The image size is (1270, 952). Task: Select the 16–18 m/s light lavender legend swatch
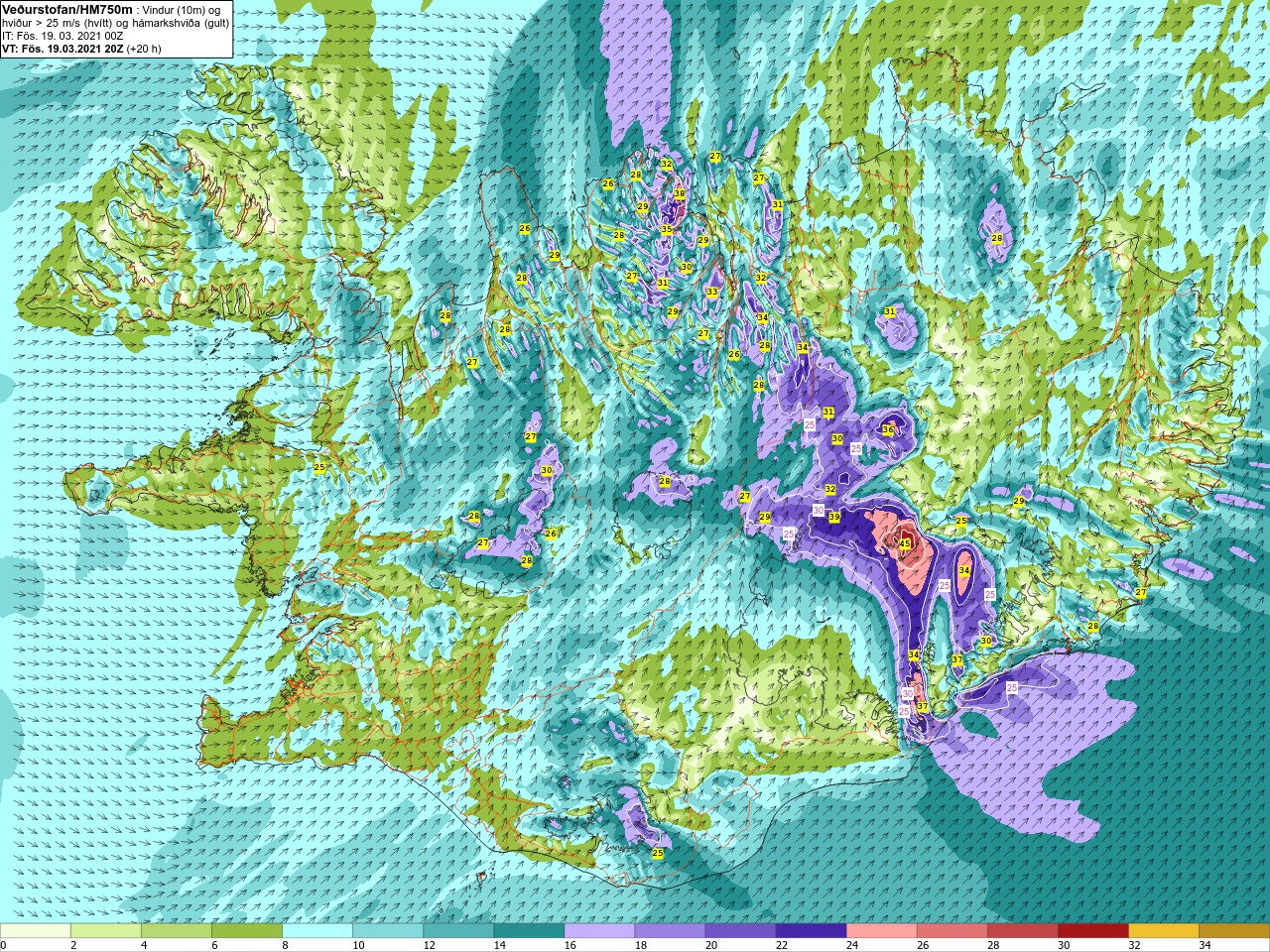(x=599, y=931)
